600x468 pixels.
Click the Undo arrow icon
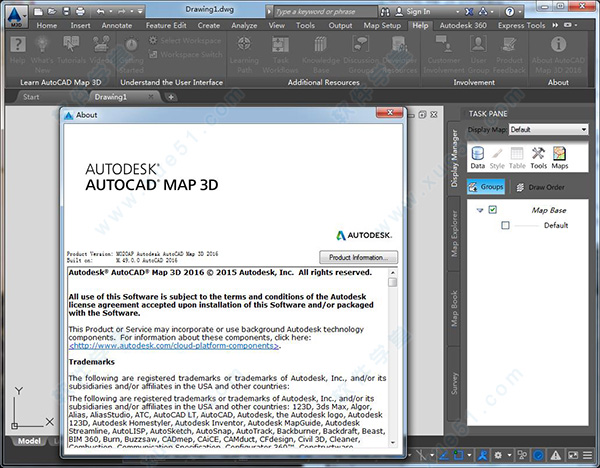[100, 12]
